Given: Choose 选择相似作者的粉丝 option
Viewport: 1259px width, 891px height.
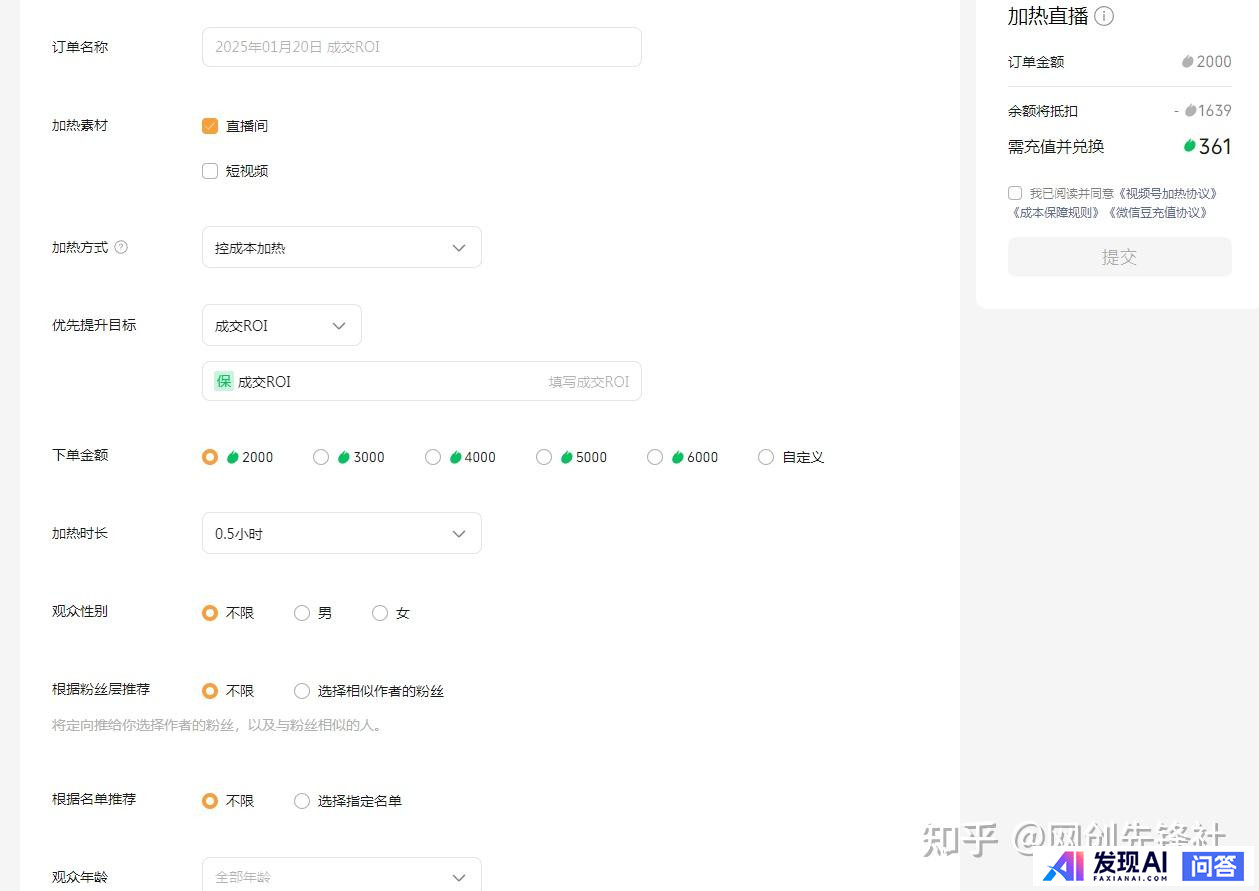Looking at the screenshot, I should coord(302,691).
